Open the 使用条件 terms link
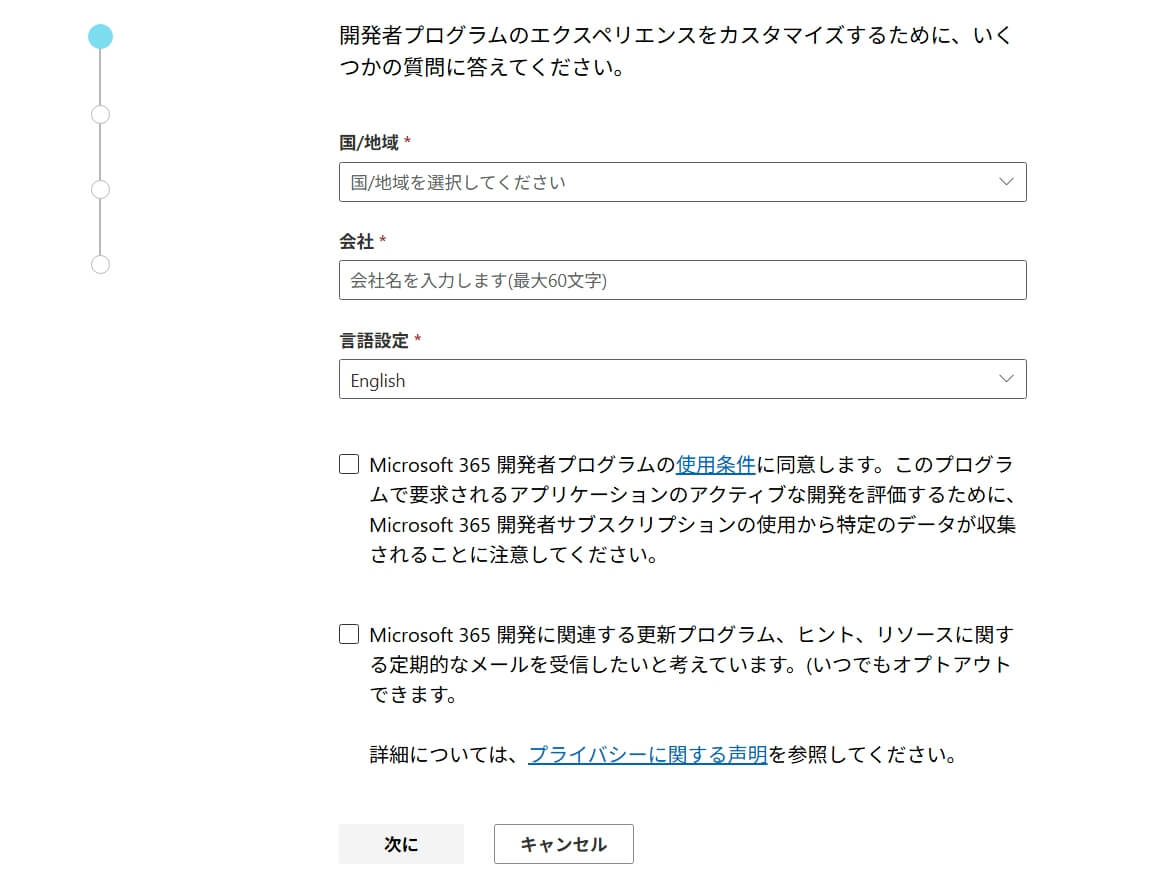Viewport: 1173px width, 871px height. (716, 465)
